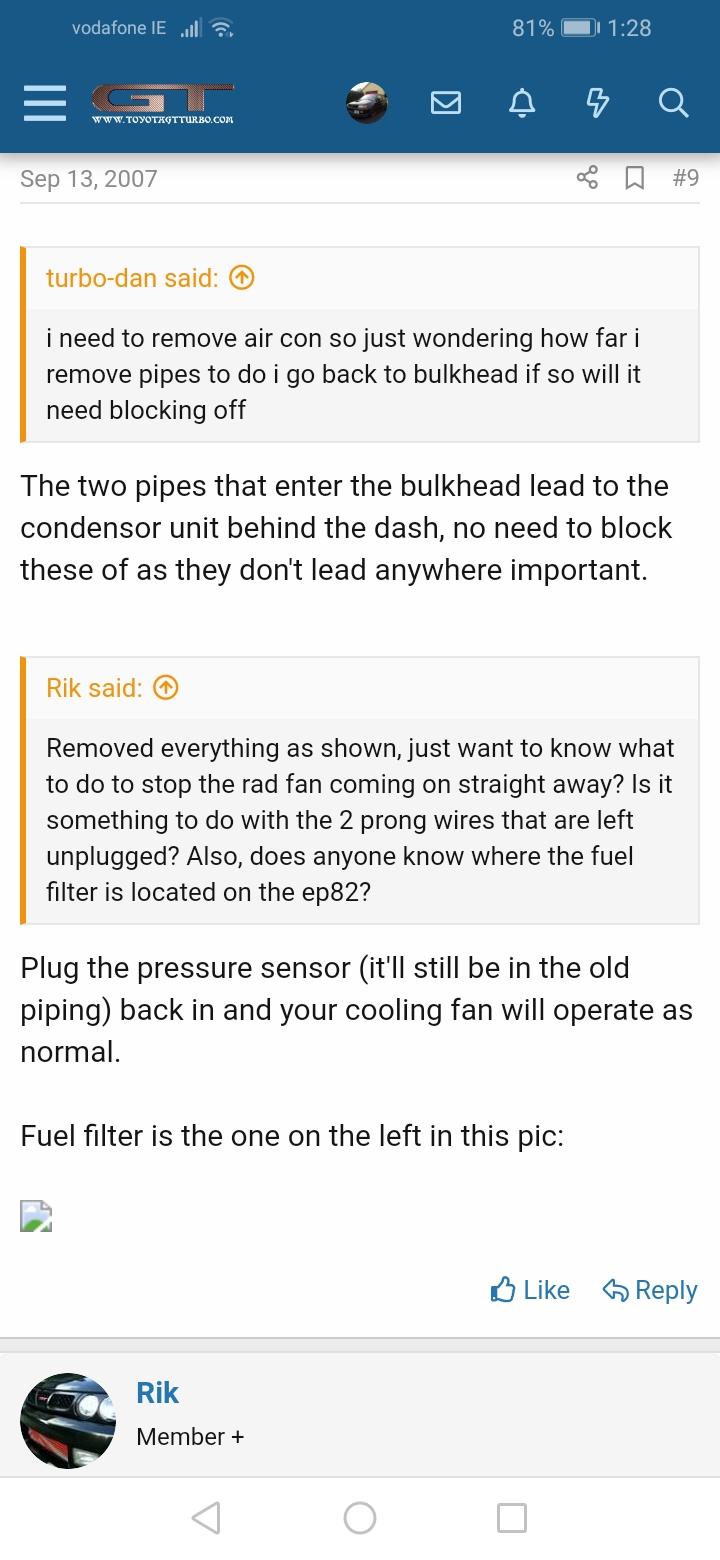
Task: Open the hamburger navigation menu
Action: pos(44,103)
